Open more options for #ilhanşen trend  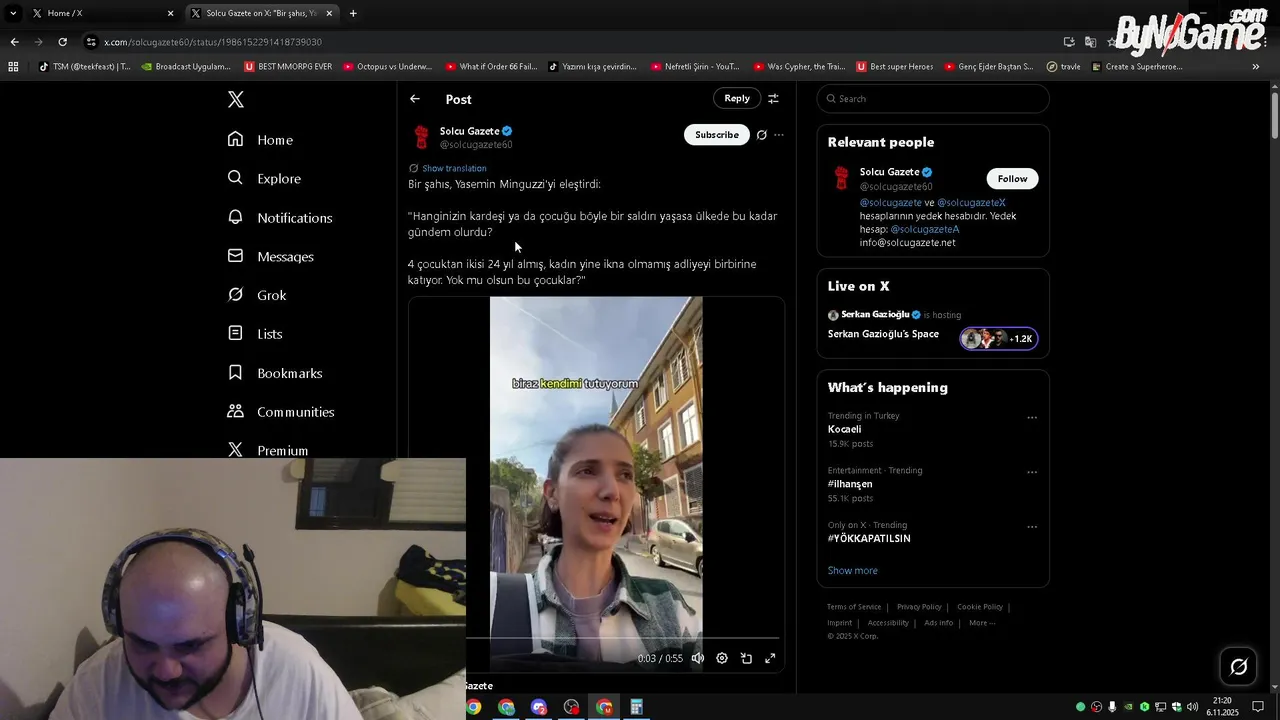click(x=1032, y=472)
